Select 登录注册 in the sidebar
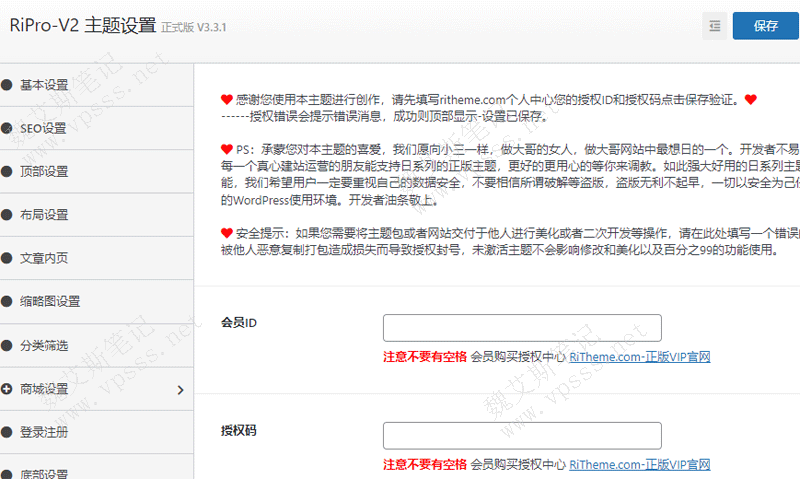800x479 pixels. pyautogui.click(x=45, y=432)
